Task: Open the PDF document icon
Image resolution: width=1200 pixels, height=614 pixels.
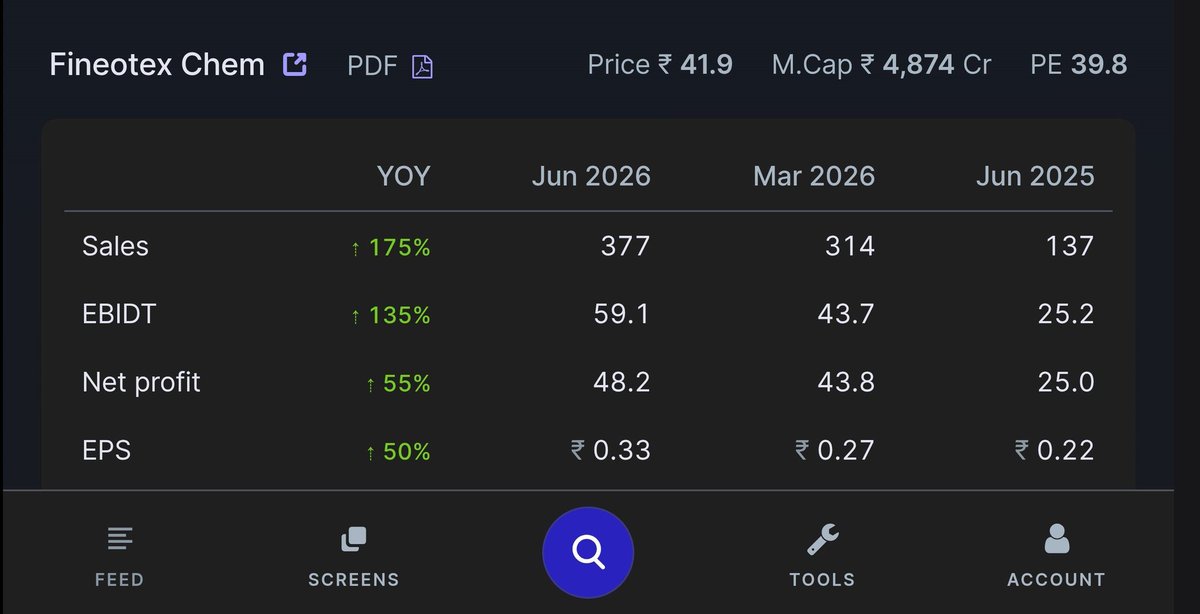Action: click(423, 67)
